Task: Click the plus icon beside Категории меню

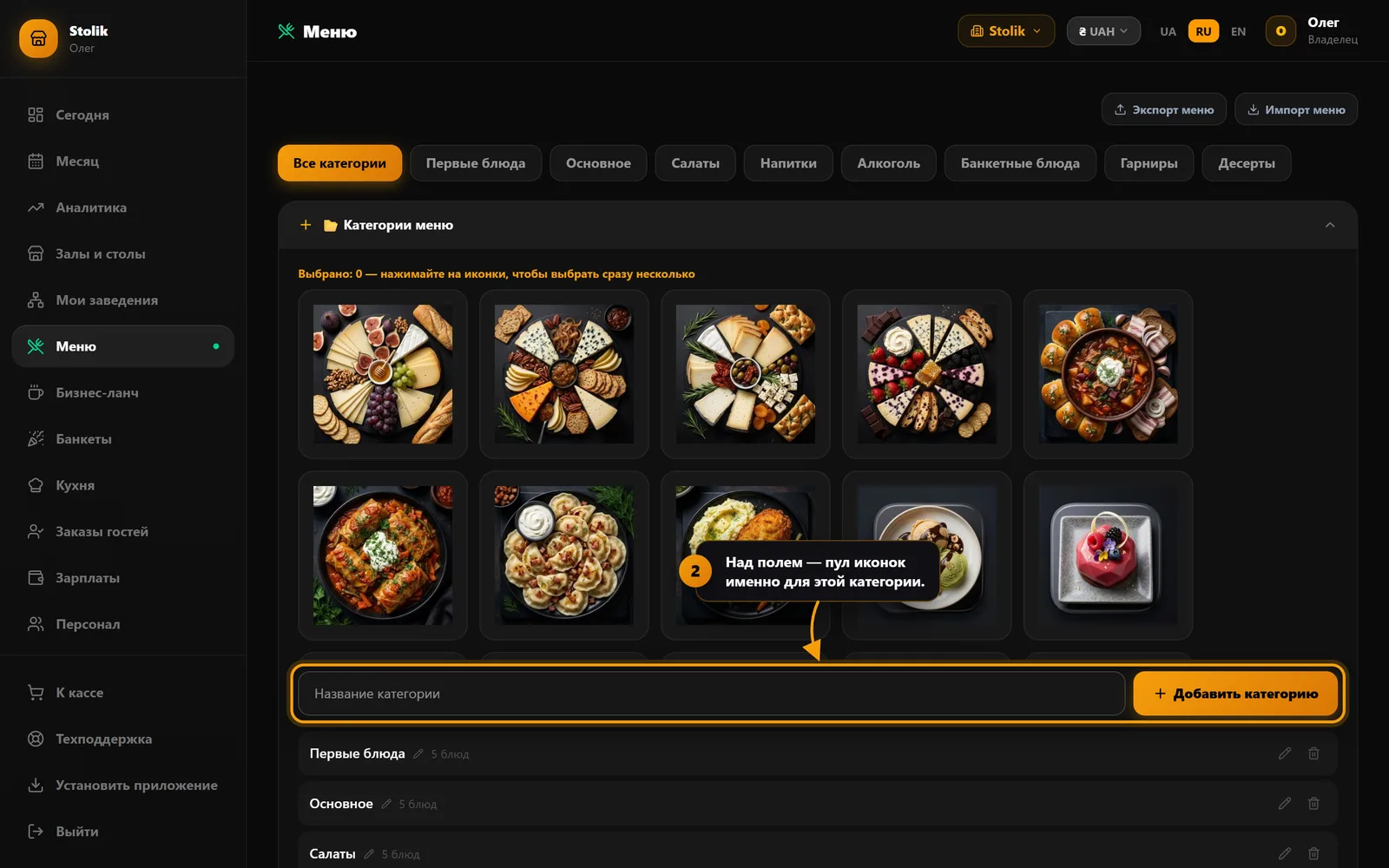Action: tap(306, 225)
